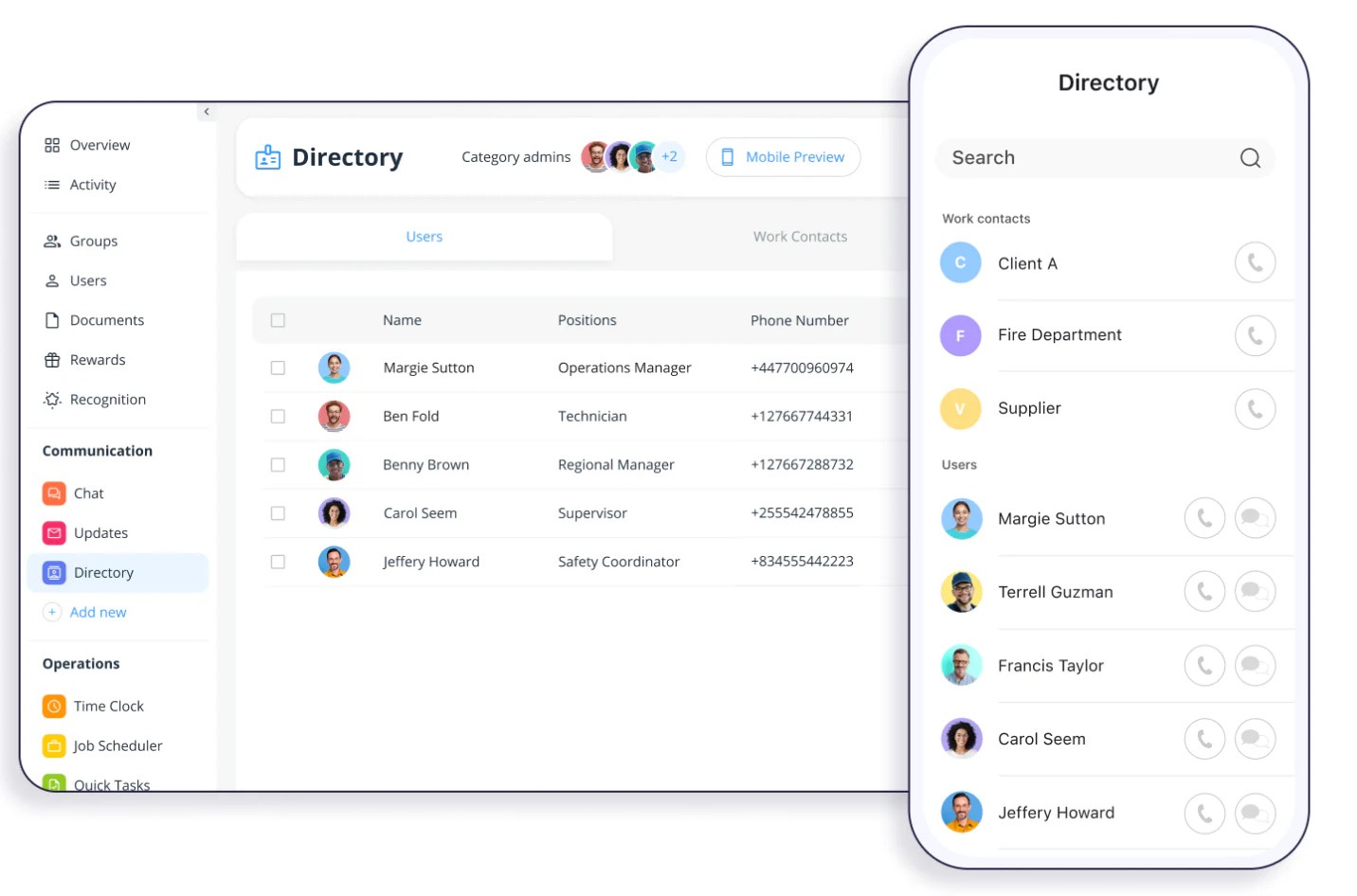Check the box for Jeffery Howard
Screen dimensions: 1357x896
point(278,562)
